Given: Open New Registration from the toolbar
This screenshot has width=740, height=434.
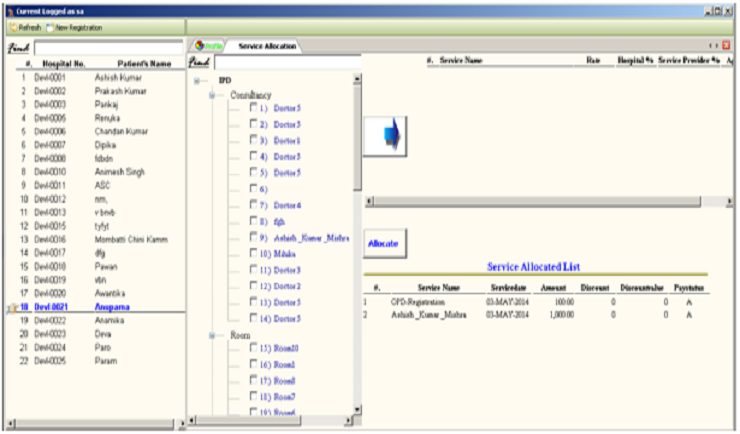Looking at the screenshot, I should pyautogui.click(x=76, y=27).
